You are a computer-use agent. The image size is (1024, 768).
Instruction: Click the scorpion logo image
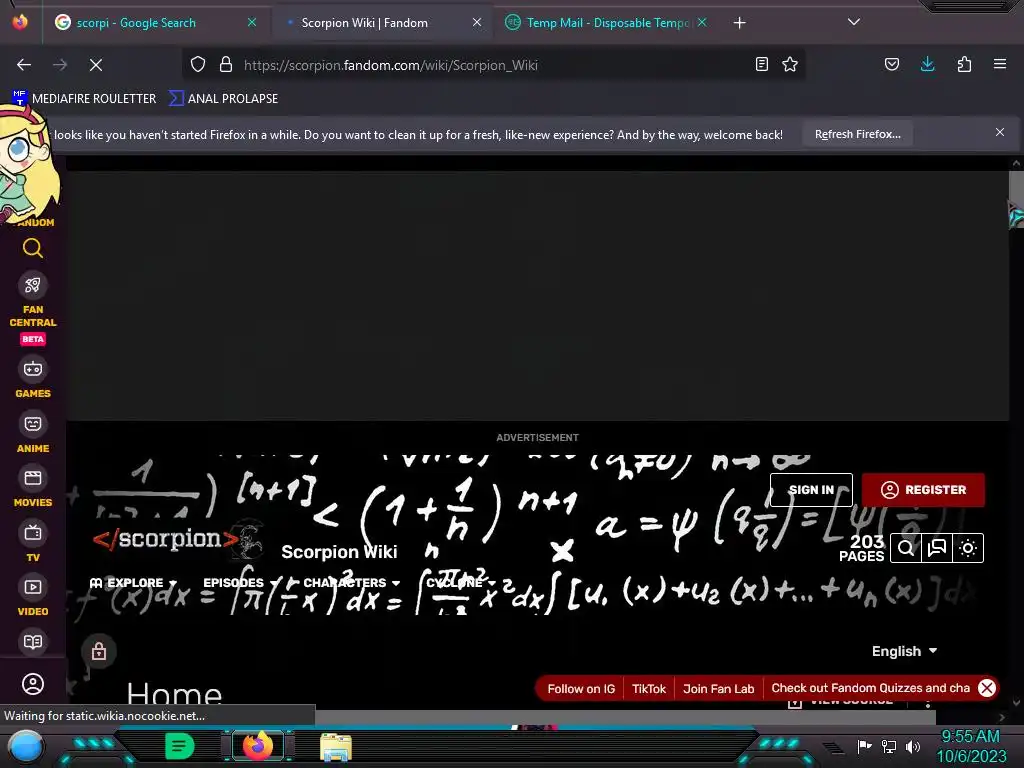(176, 539)
